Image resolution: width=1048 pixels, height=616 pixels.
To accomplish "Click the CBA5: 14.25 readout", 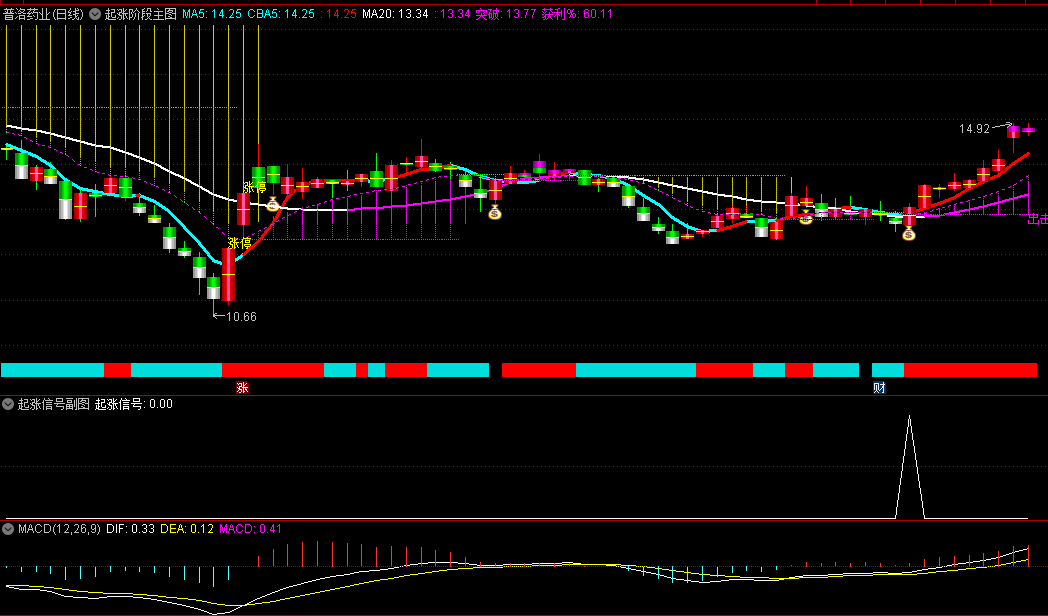I will [281, 14].
